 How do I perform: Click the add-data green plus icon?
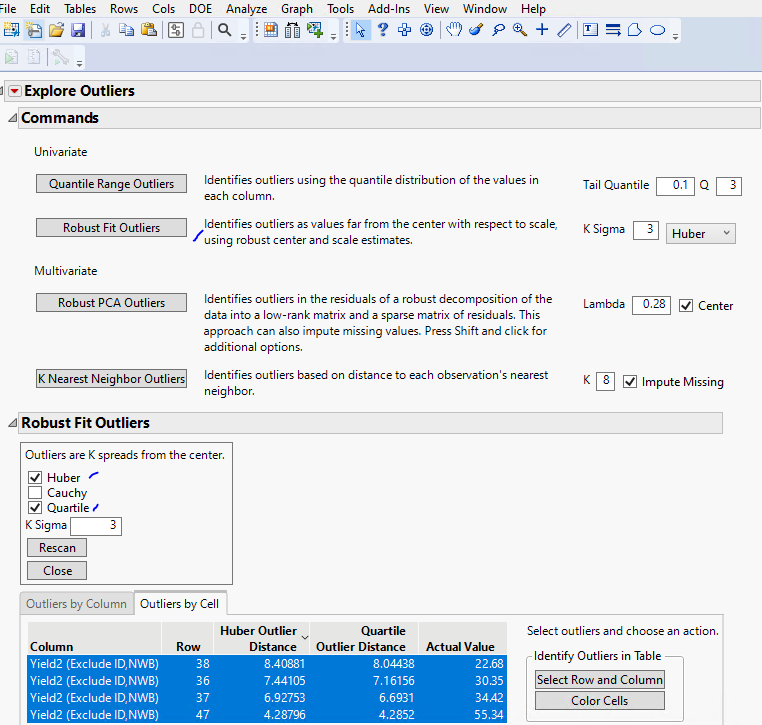click(315, 30)
